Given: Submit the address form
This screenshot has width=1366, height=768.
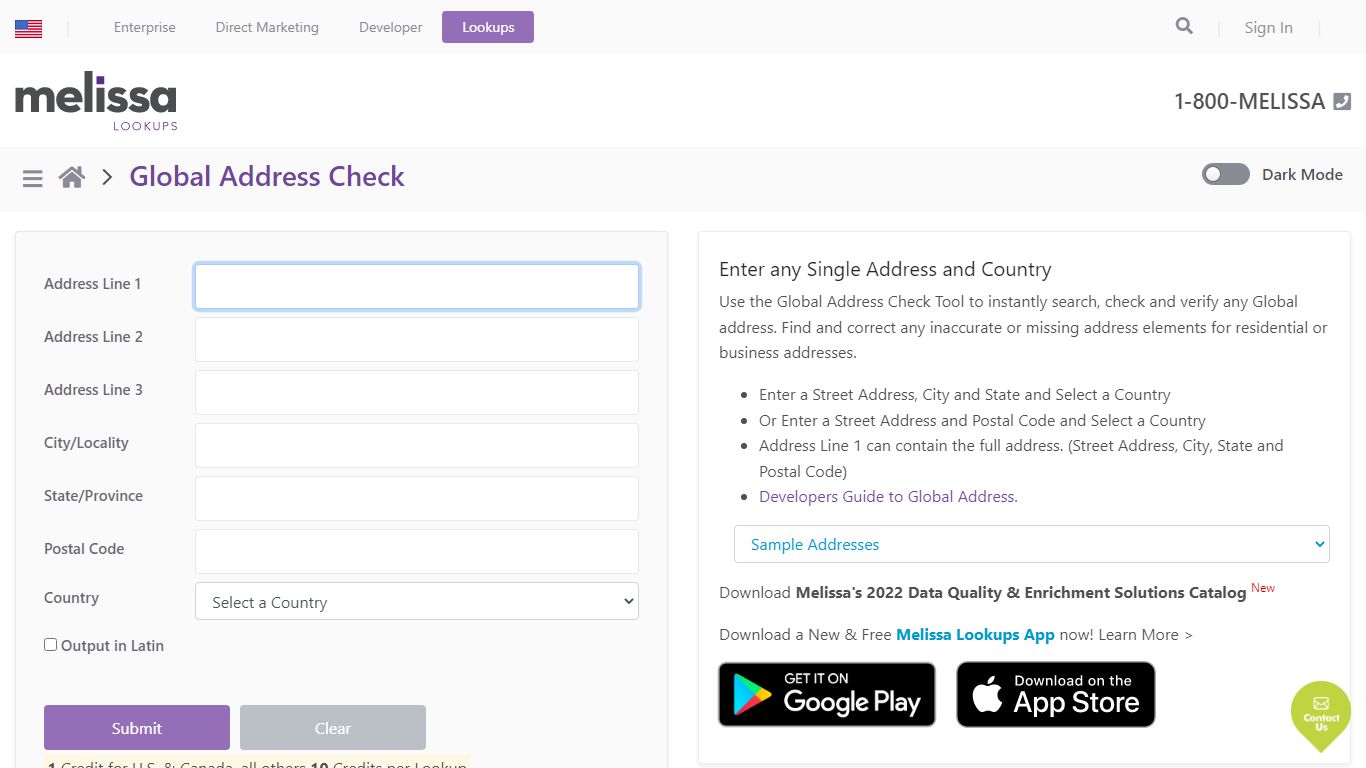Looking at the screenshot, I should (137, 728).
